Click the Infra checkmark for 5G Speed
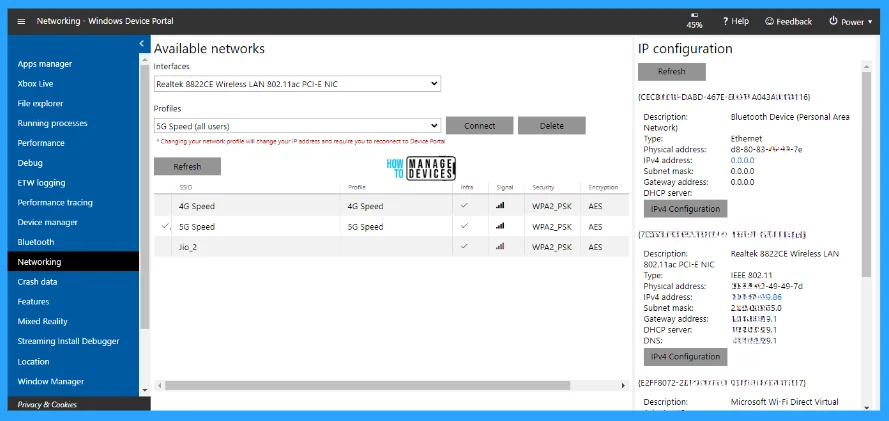The width and height of the screenshot is (889, 421). [x=464, y=226]
